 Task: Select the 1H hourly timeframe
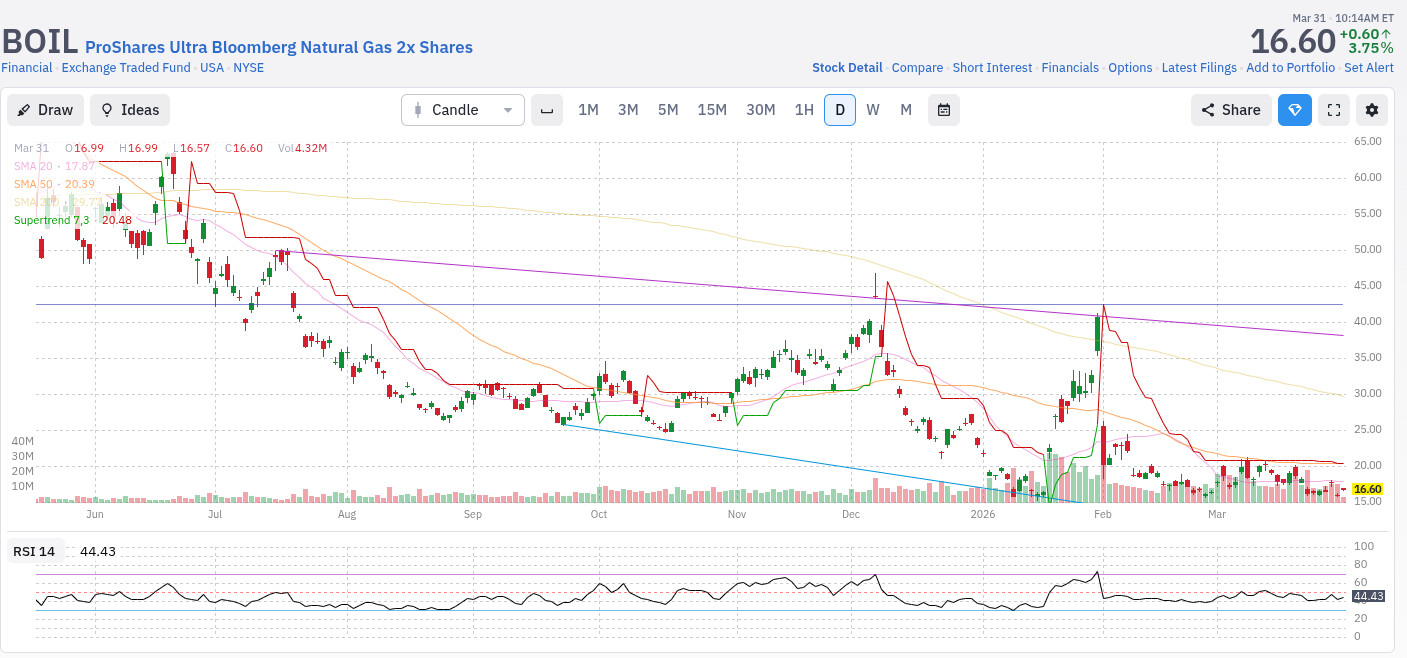coord(803,110)
